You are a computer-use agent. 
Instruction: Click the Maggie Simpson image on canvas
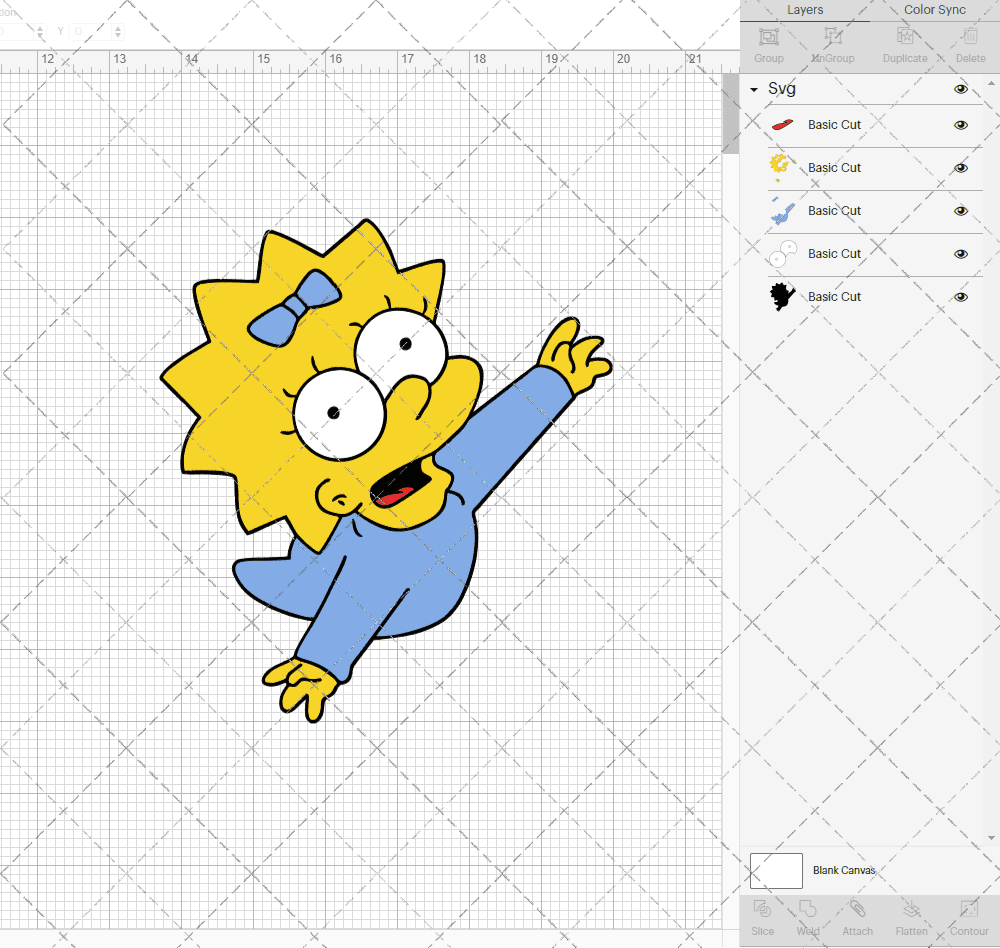[385, 470]
